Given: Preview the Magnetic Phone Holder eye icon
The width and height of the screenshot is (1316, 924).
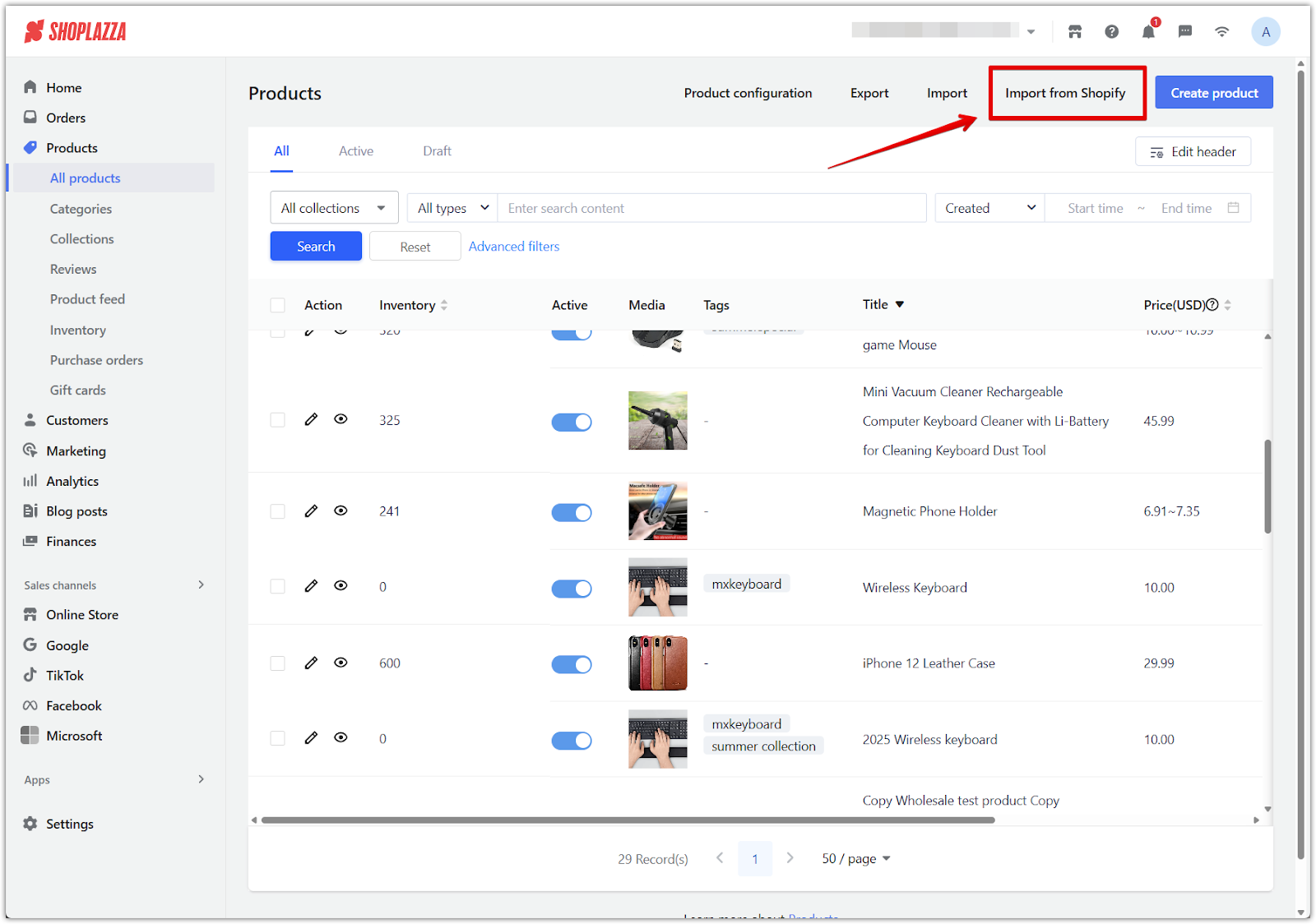Looking at the screenshot, I should pos(341,511).
